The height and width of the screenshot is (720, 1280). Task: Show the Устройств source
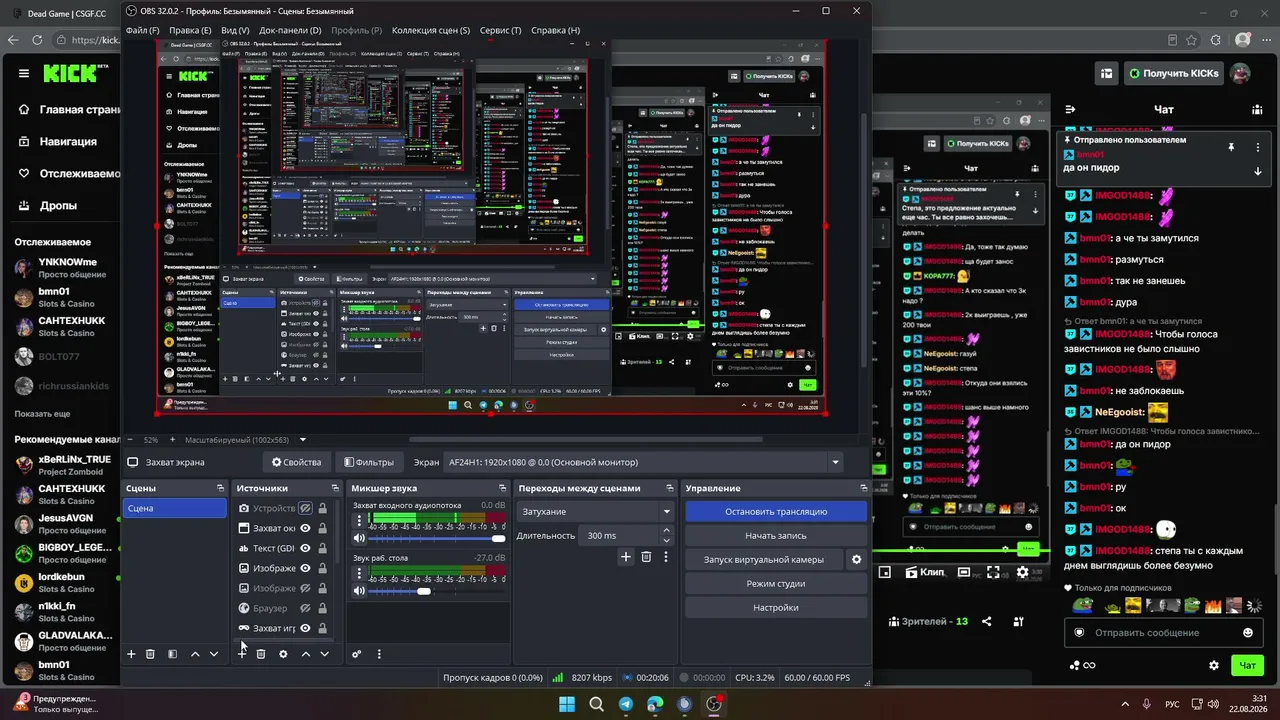coord(305,508)
